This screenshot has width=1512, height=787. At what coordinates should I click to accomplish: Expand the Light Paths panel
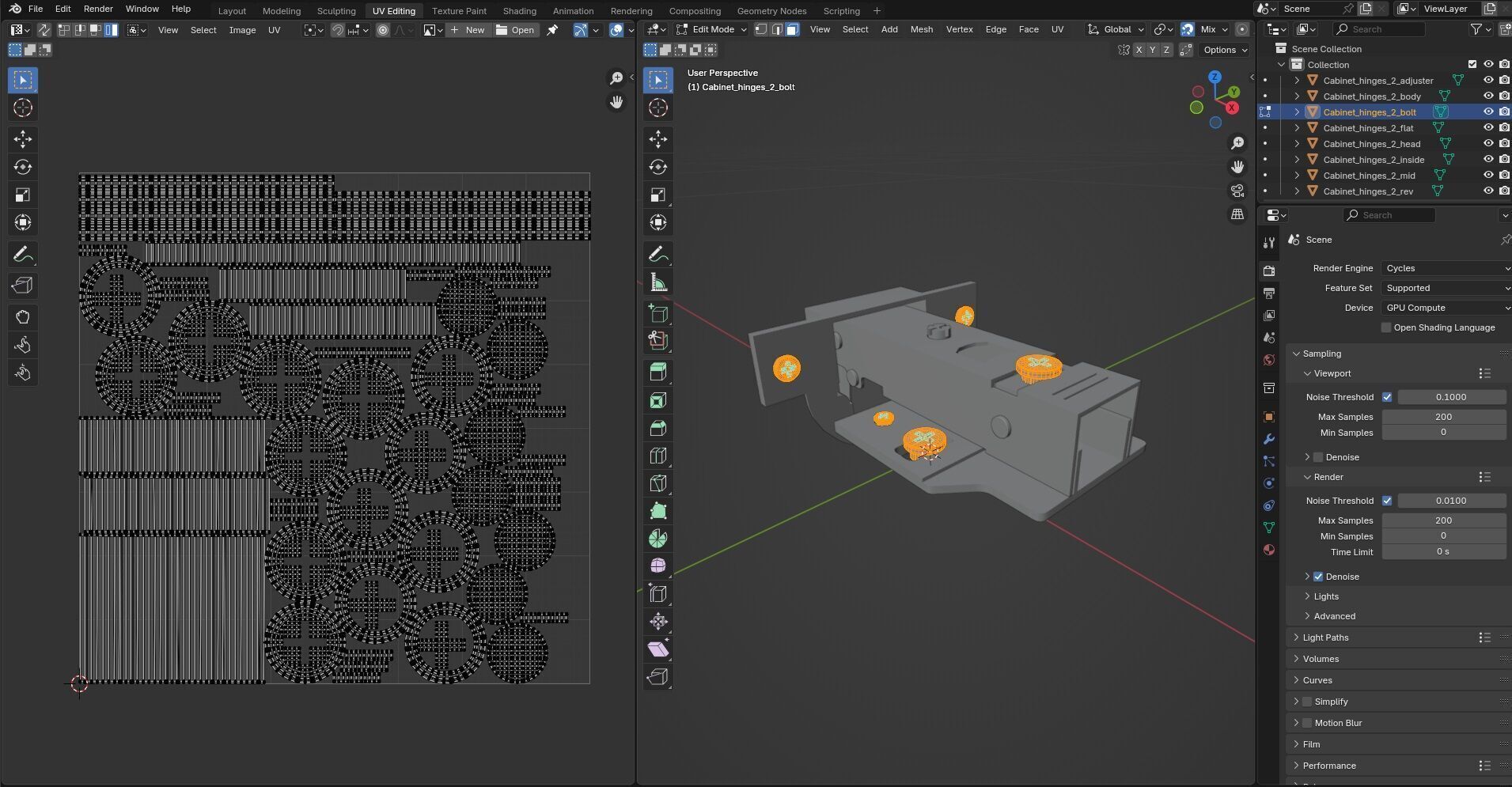(1325, 638)
